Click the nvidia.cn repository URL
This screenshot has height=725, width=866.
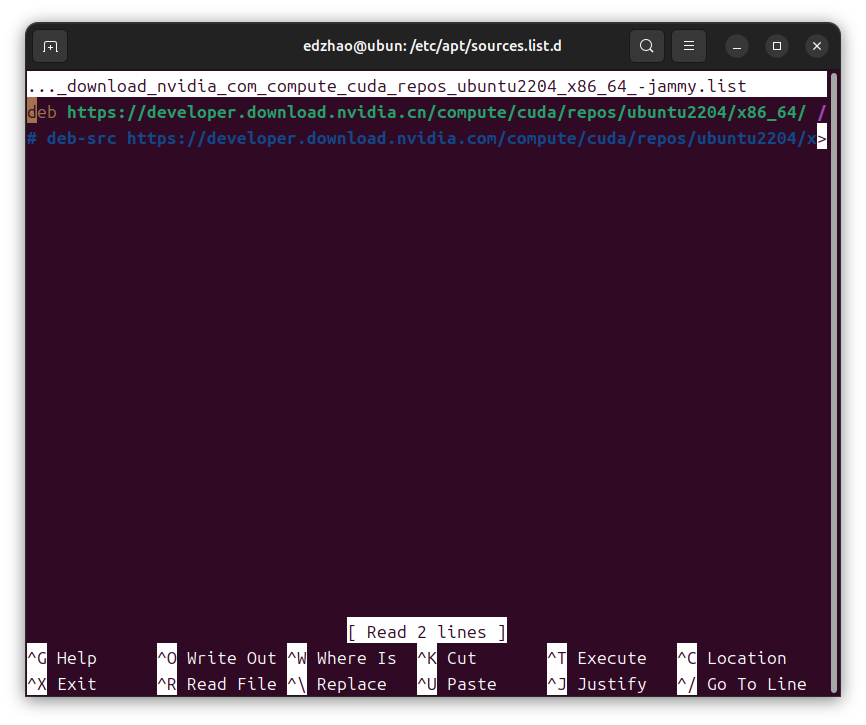pyautogui.click(x=436, y=113)
